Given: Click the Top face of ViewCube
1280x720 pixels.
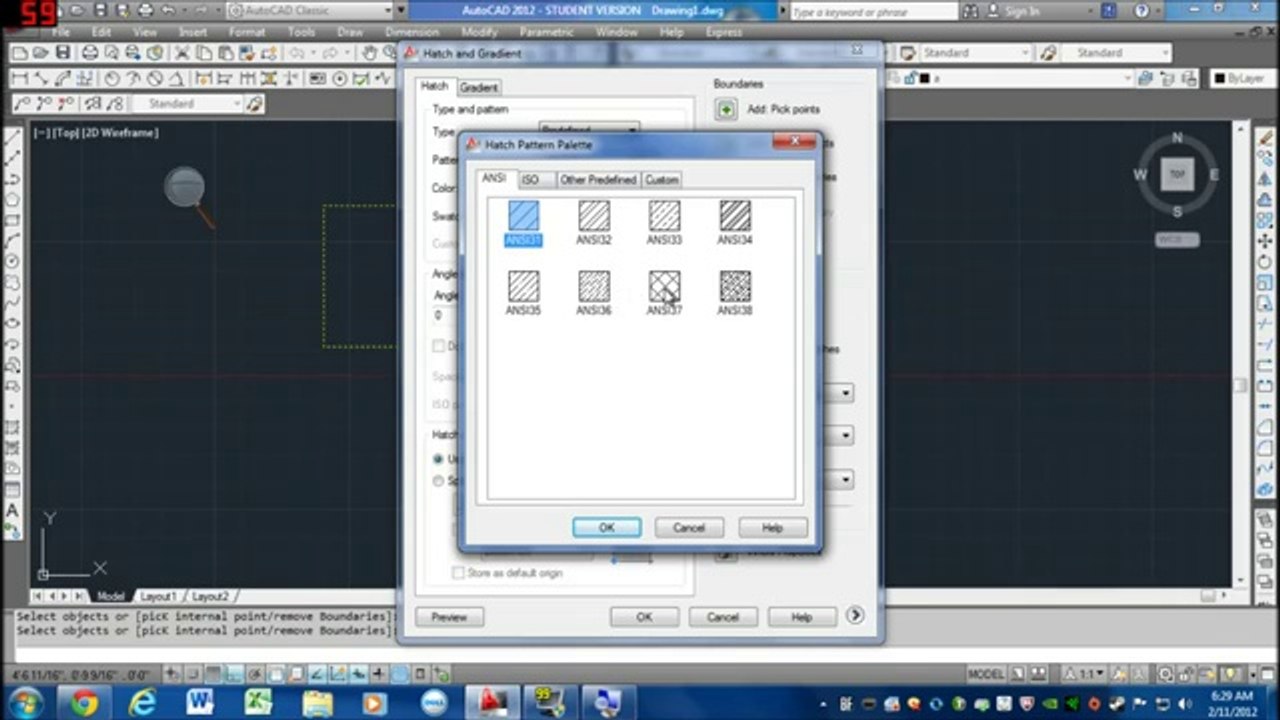Looking at the screenshot, I should point(1177,174).
